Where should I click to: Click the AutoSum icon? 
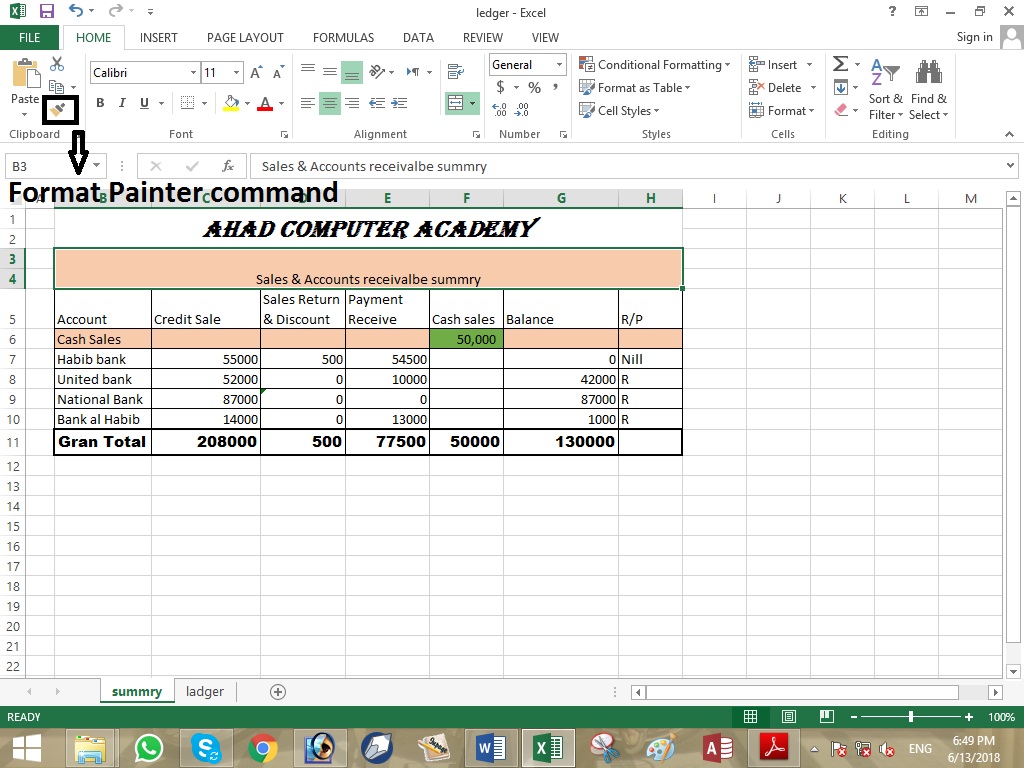(841, 63)
